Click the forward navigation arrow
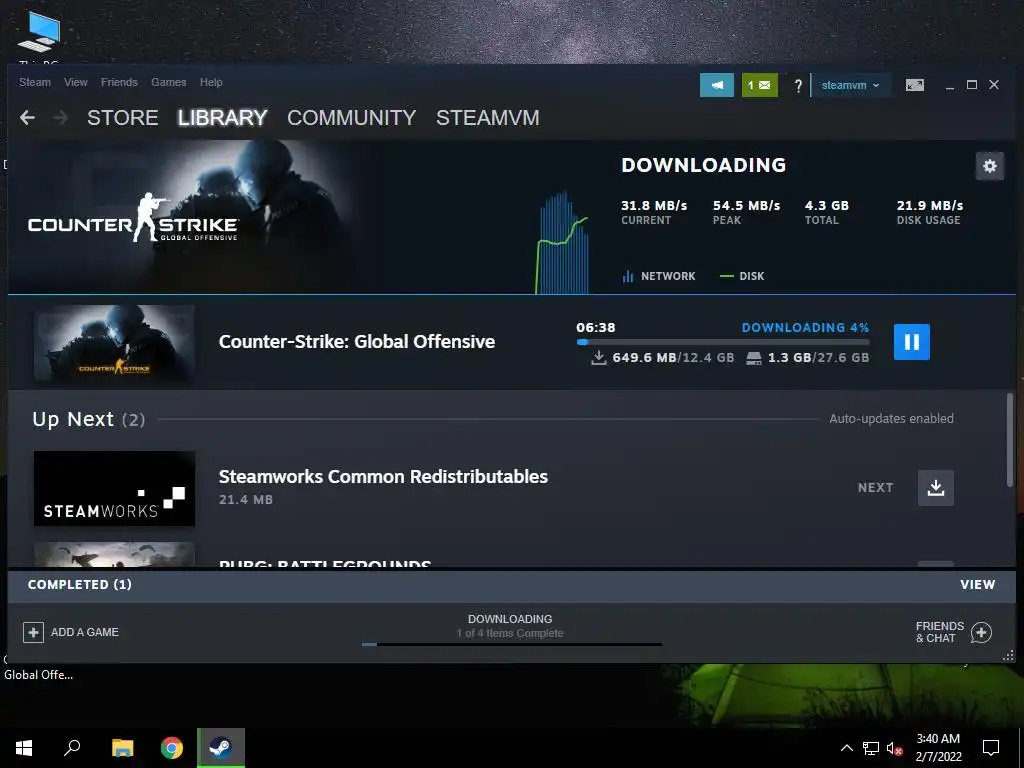Viewport: 1024px width, 768px height. [x=60, y=118]
